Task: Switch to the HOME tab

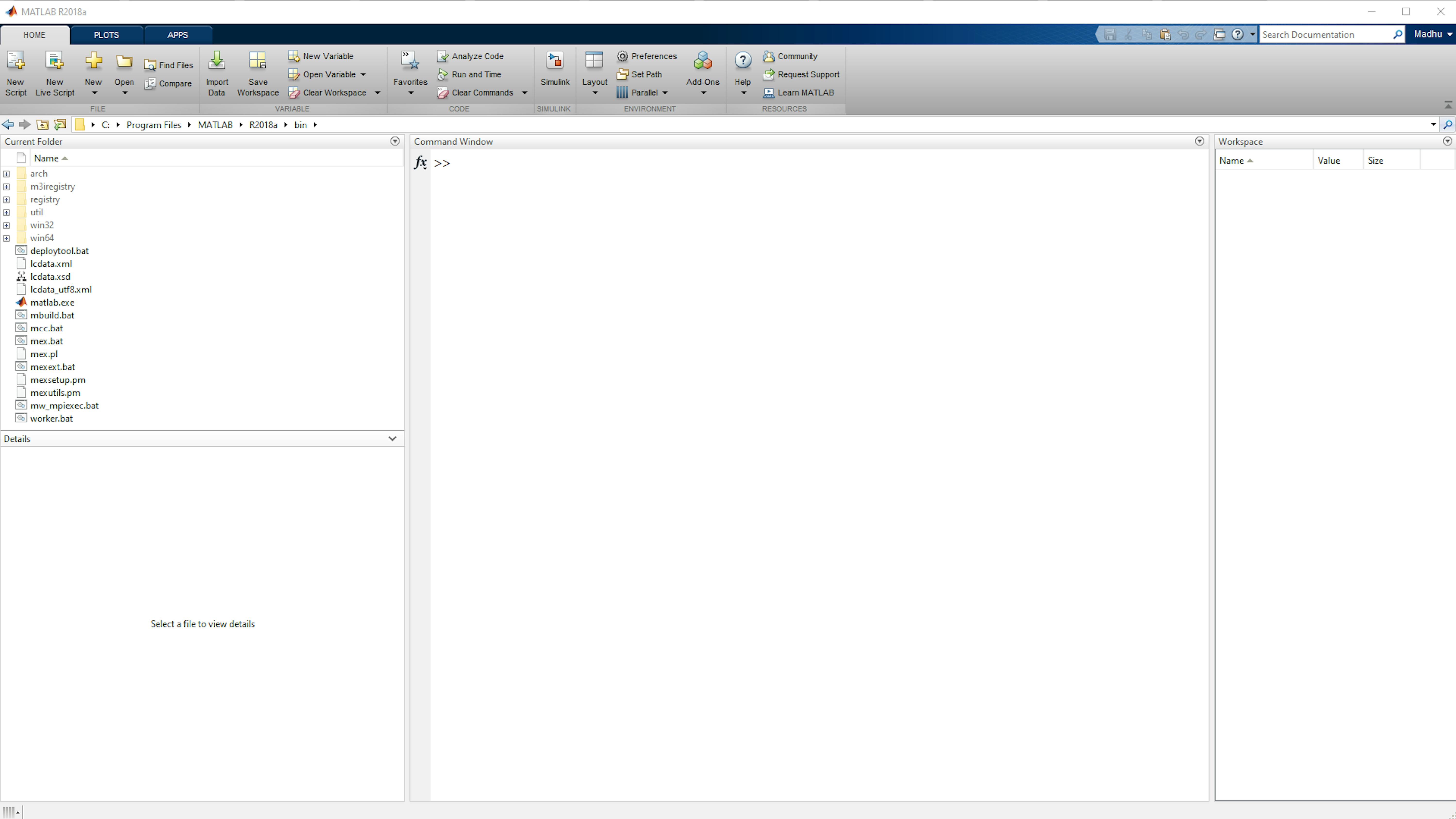Action: (34, 35)
